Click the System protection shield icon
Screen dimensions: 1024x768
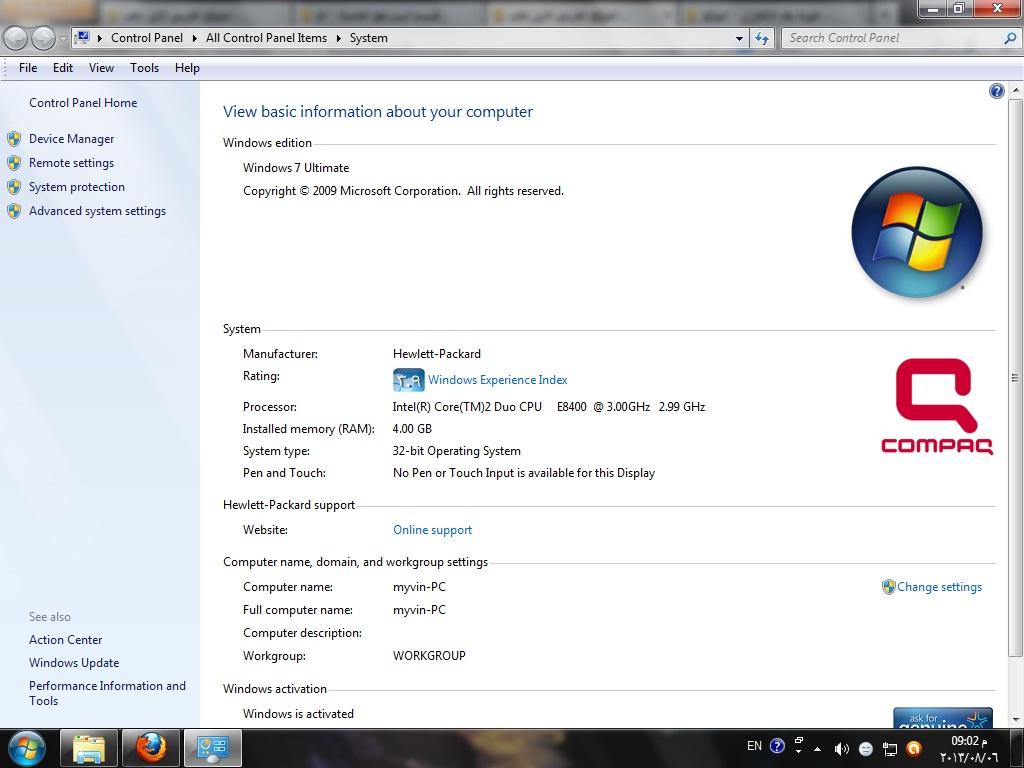pos(14,187)
